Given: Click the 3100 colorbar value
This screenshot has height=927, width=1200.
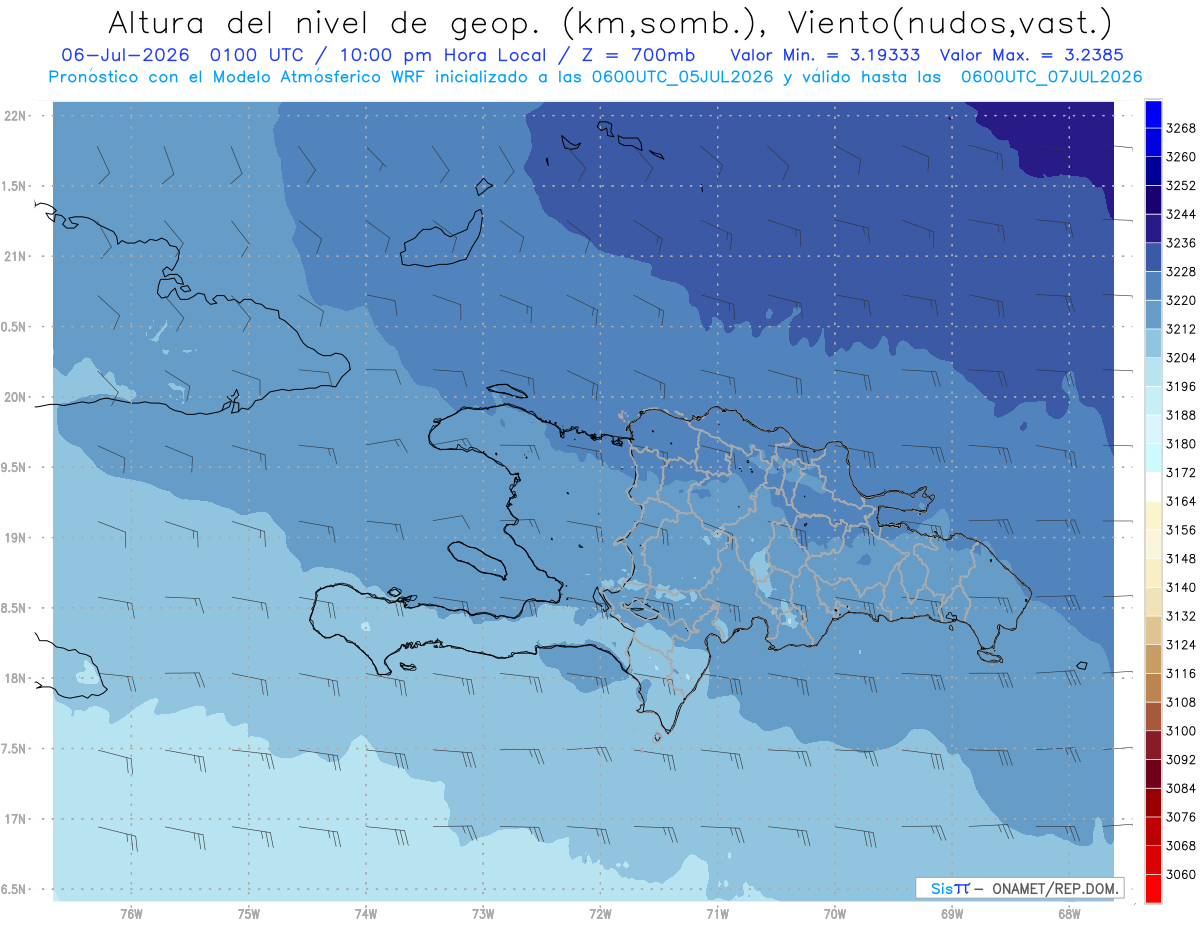Looking at the screenshot, I should [x=1180, y=731].
